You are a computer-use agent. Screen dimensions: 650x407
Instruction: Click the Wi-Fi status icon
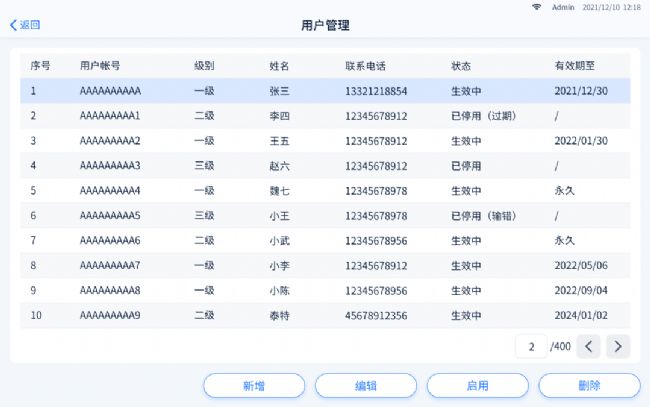pyautogui.click(x=536, y=6)
